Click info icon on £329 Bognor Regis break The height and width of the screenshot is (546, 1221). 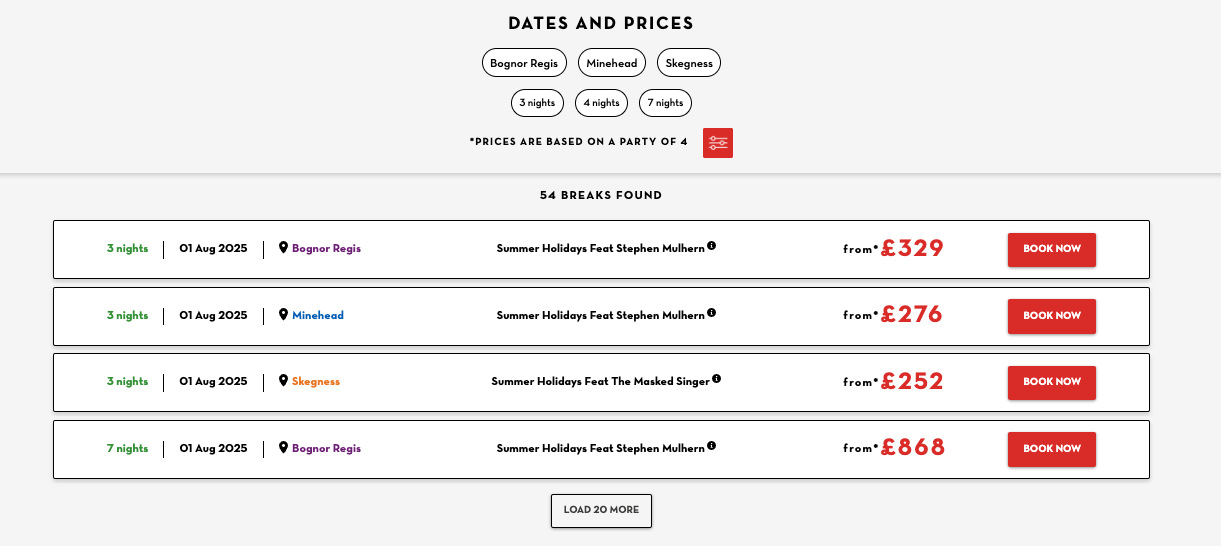[712, 246]
